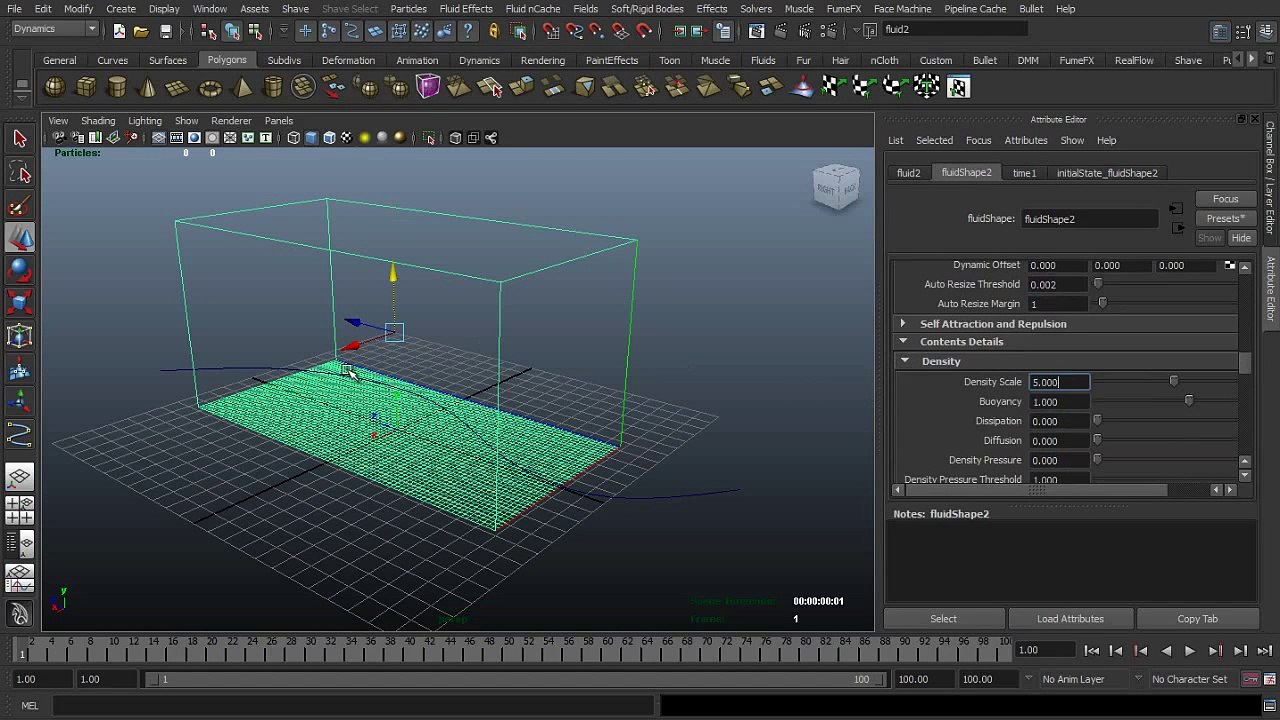1280x720 pixels.
Task: Toggle textured display in viewport toolbar
Action: coord(347,138)
